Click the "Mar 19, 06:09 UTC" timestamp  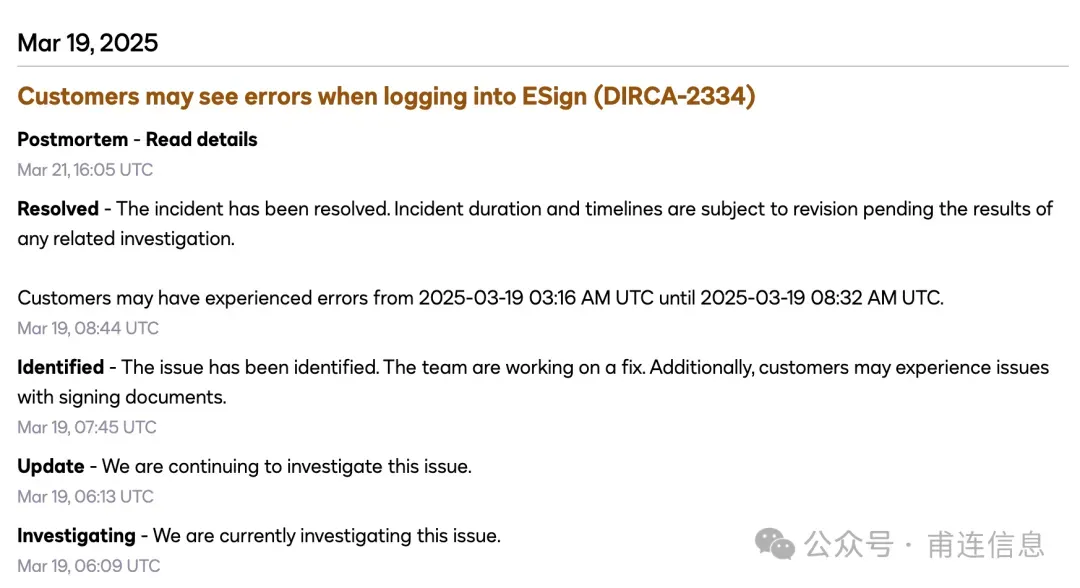click(x=88, y=566)
